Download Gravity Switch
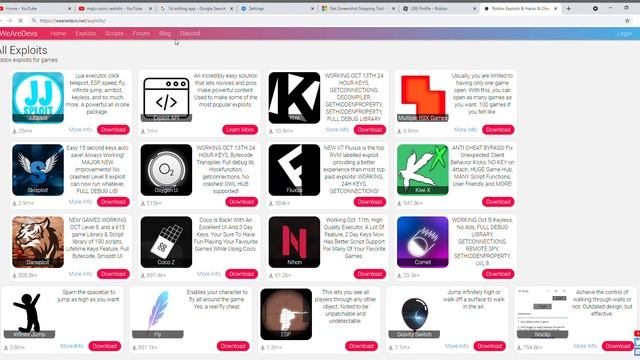The width and height of the screenshot is (640, 360). coord(489,346)
